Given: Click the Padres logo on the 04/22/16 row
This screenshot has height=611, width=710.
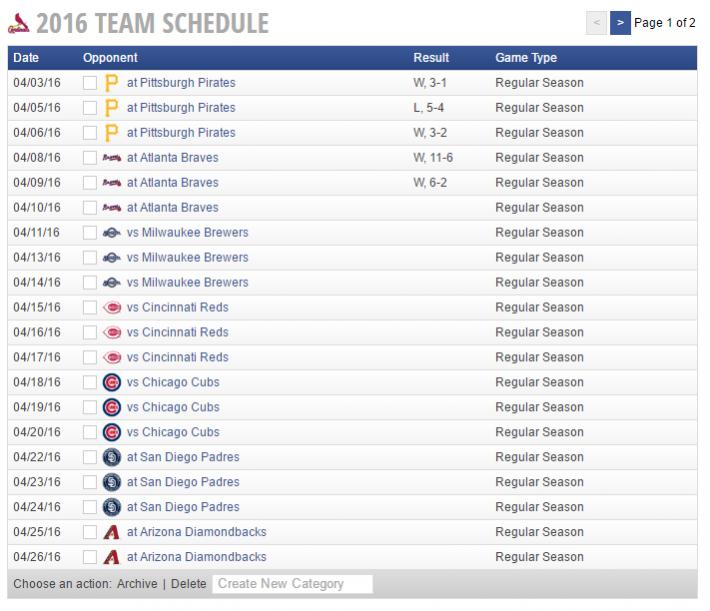Looking at the screenshot, I should tap(111, 458).
